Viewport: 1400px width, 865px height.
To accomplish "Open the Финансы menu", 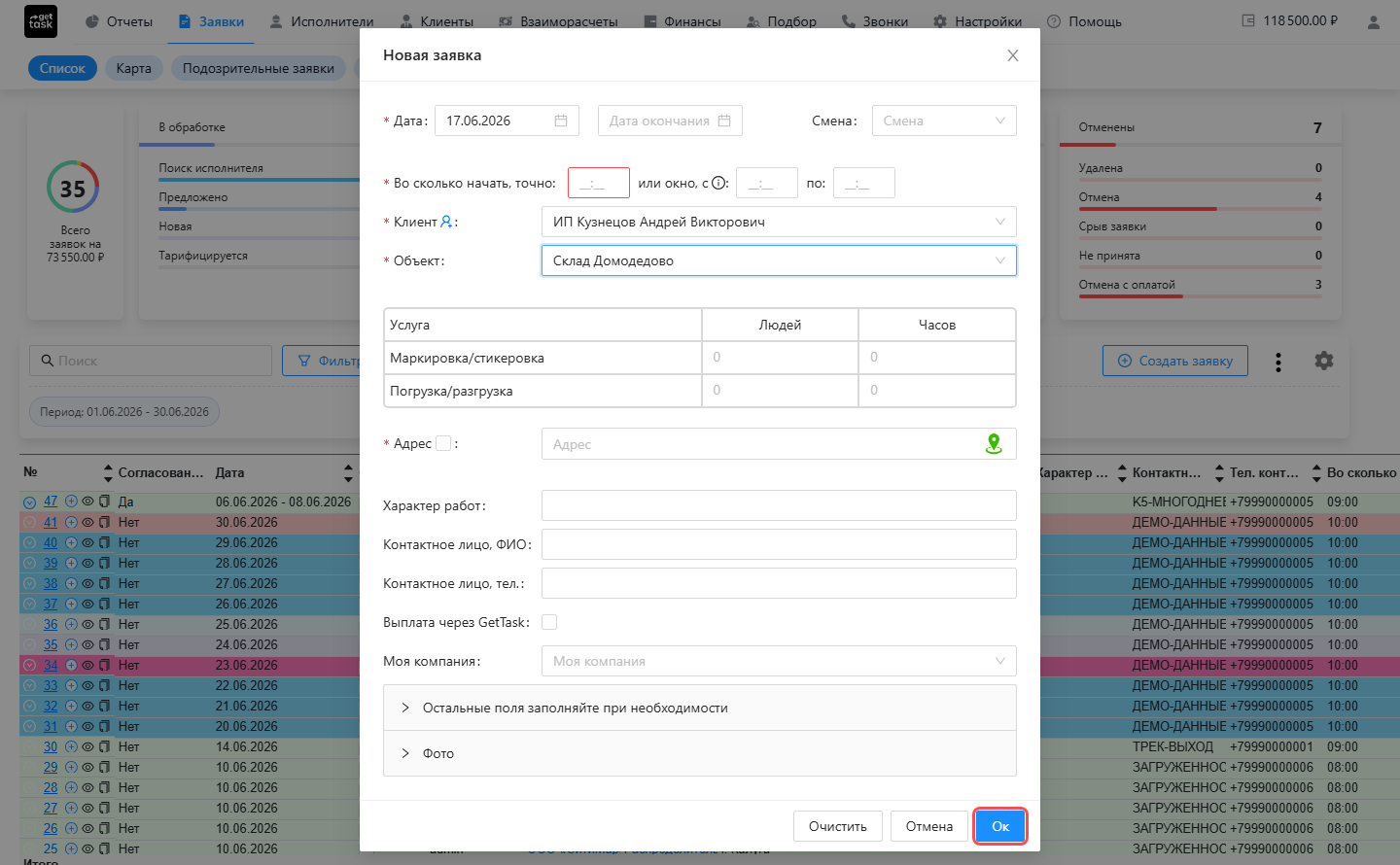I will click(682, 21).
